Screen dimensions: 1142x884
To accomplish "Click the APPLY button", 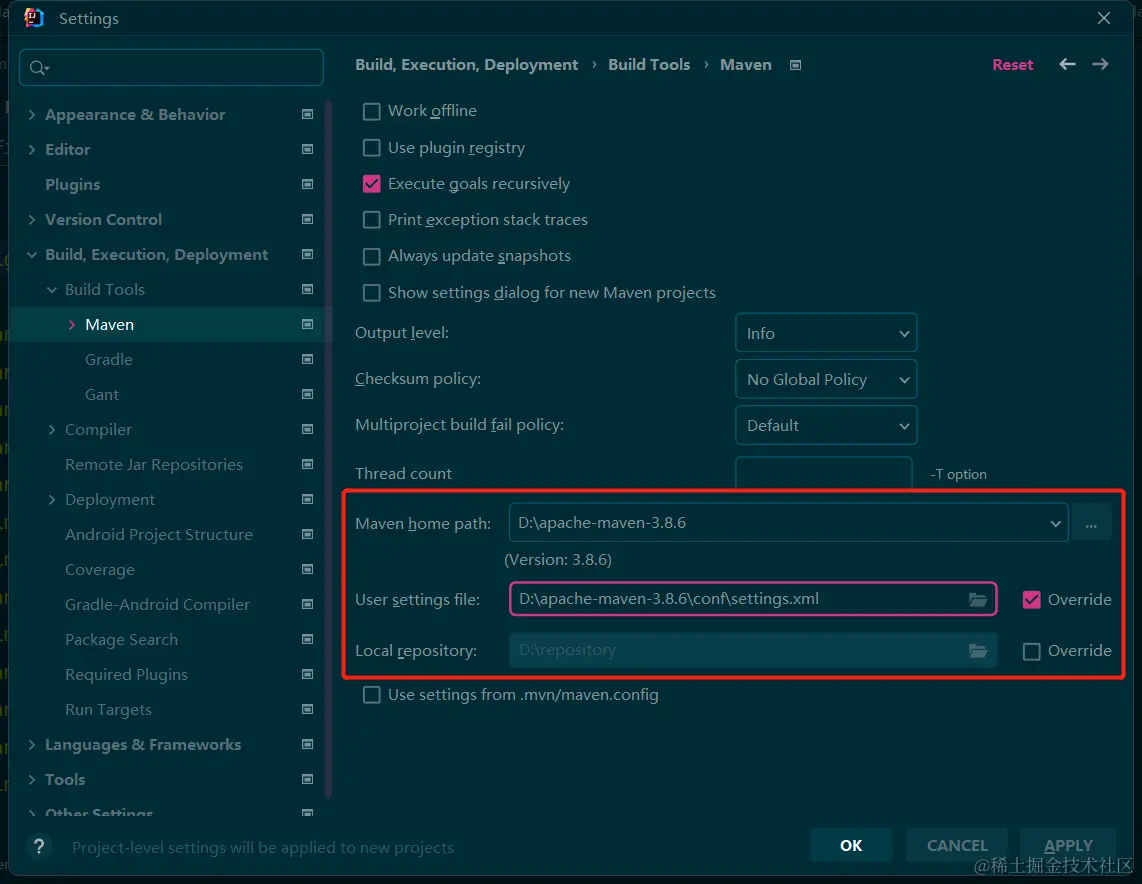I will [1068, 845].
